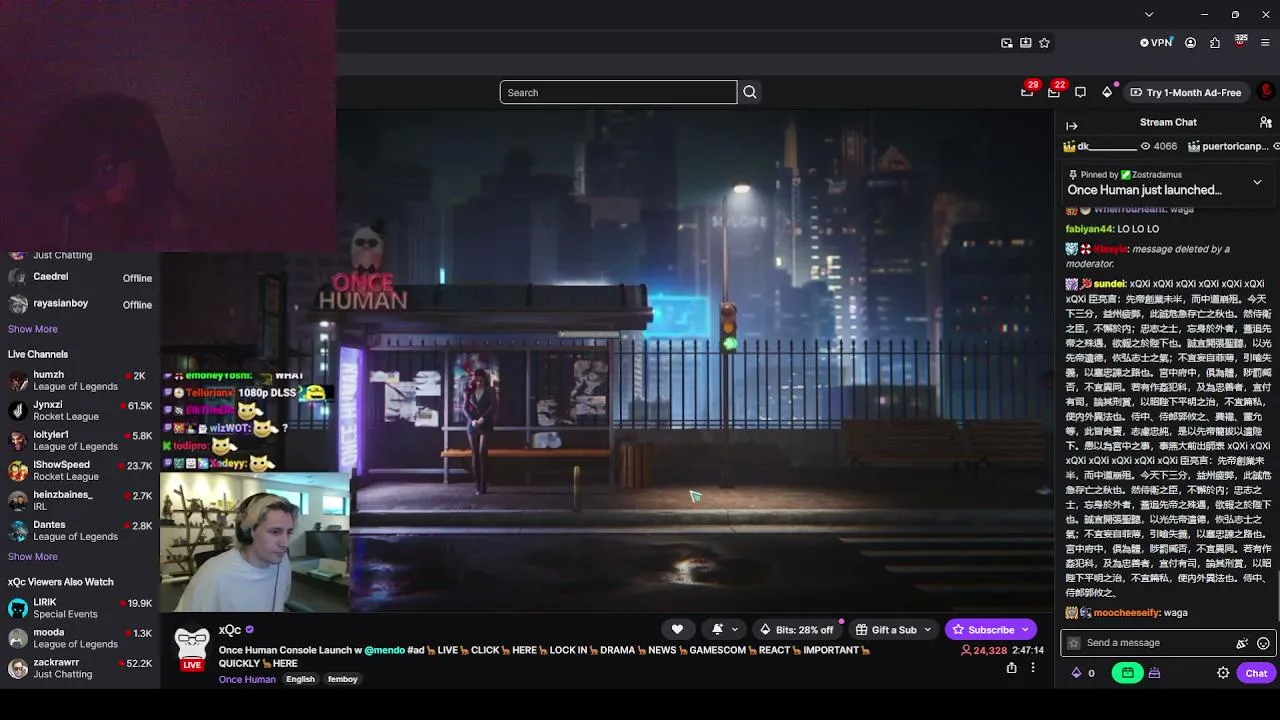Open heinzbaines_ IRL stream

point(80,501)
